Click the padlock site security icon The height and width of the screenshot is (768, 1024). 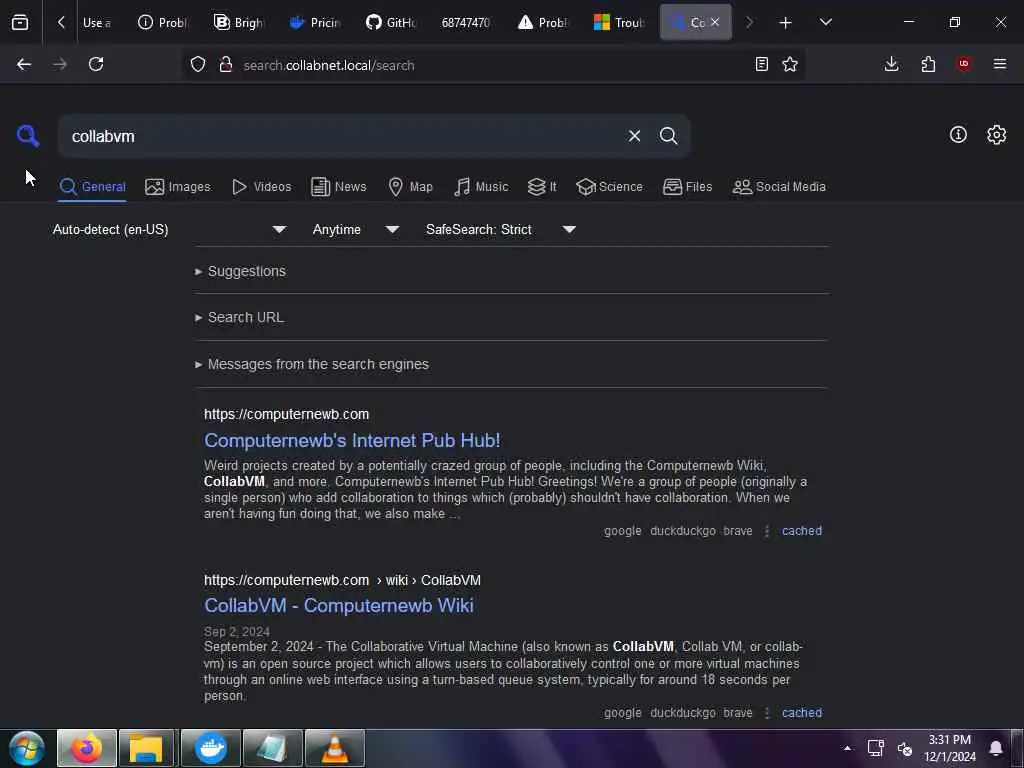226,64
